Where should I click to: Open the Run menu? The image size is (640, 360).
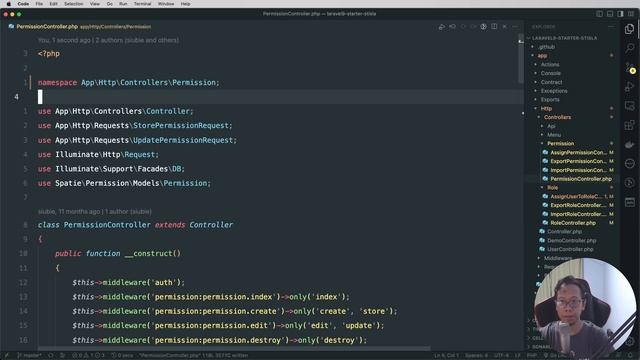[123, 4]
